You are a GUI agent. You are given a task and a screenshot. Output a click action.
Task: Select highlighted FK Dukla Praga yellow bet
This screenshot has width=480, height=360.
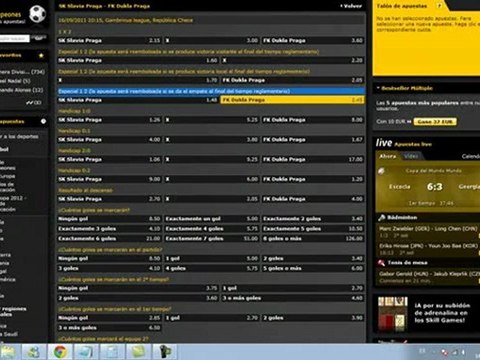tap(292, 100)
